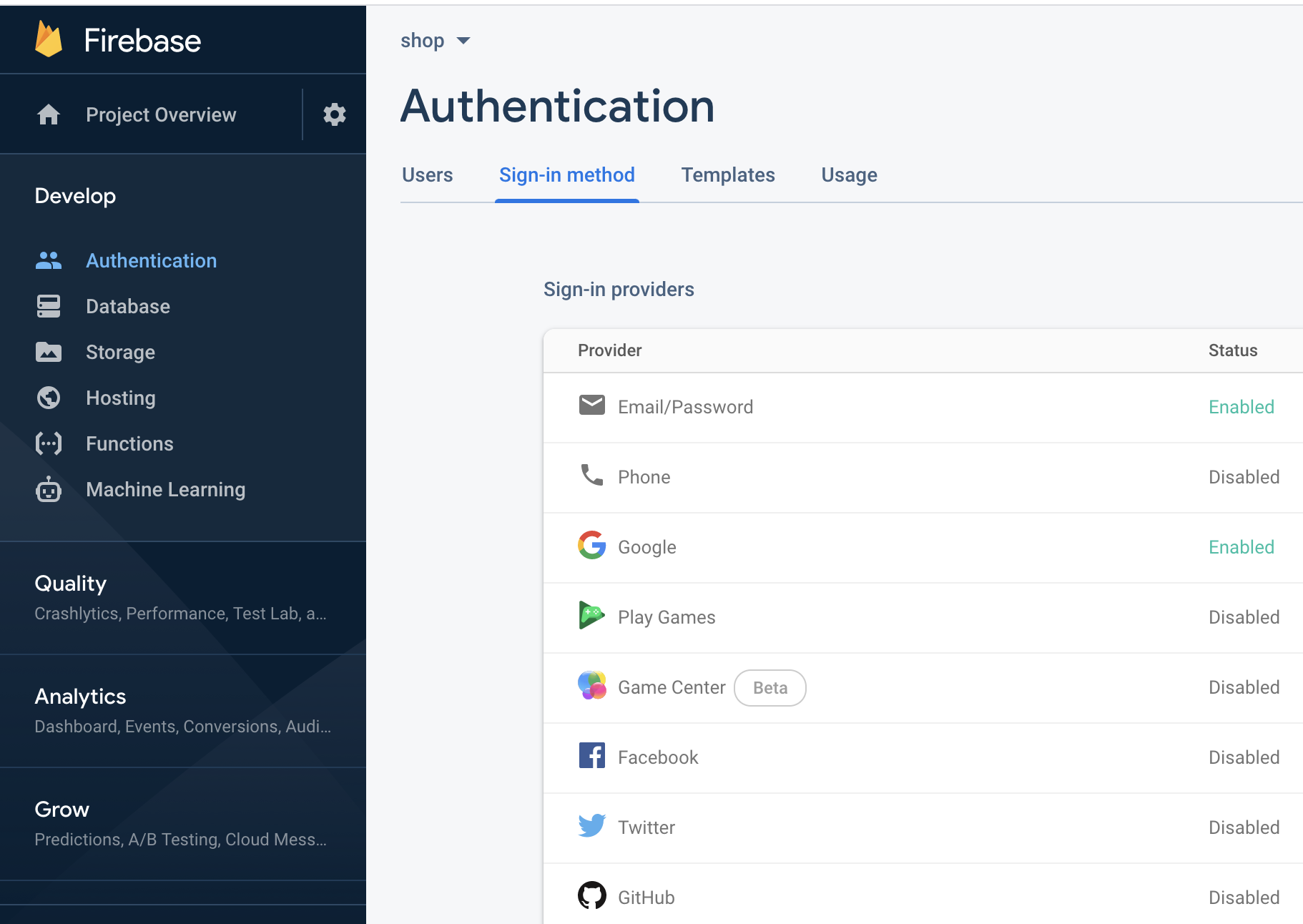Image resolution: width=1303 pixels, height=924 pixels.
Task: Go to Storage section
Action: click(x=120, y=353)
